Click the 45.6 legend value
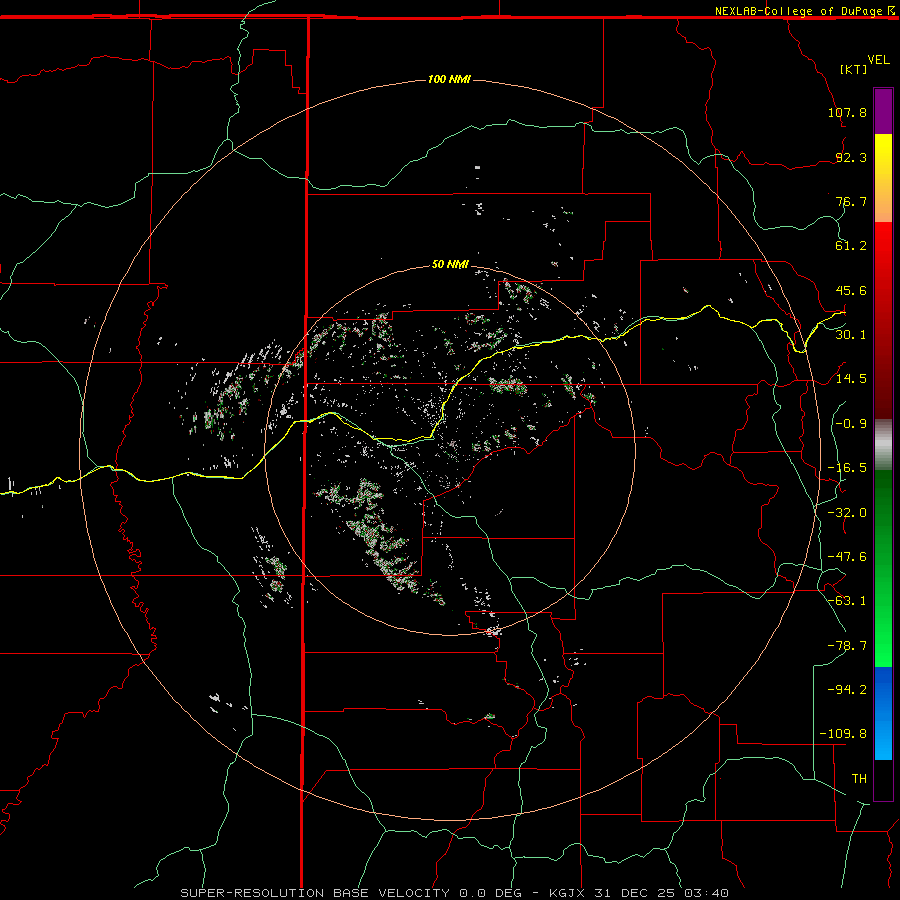The width and height of the screenshot is (900, 900). coord(851,290)
